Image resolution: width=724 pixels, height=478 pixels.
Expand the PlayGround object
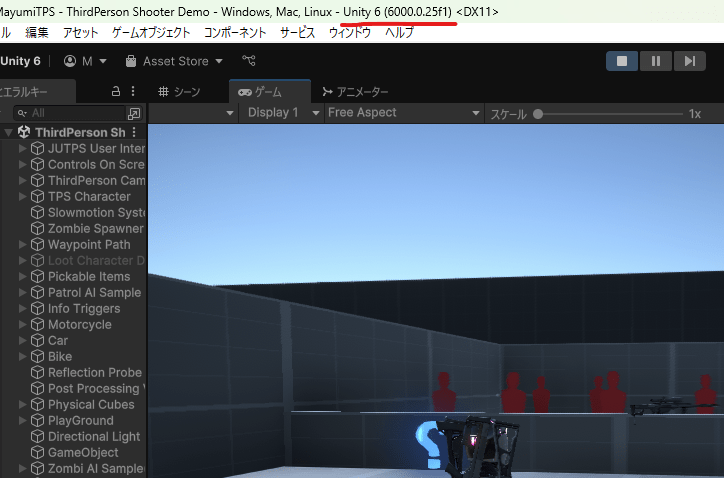[22, 420]
